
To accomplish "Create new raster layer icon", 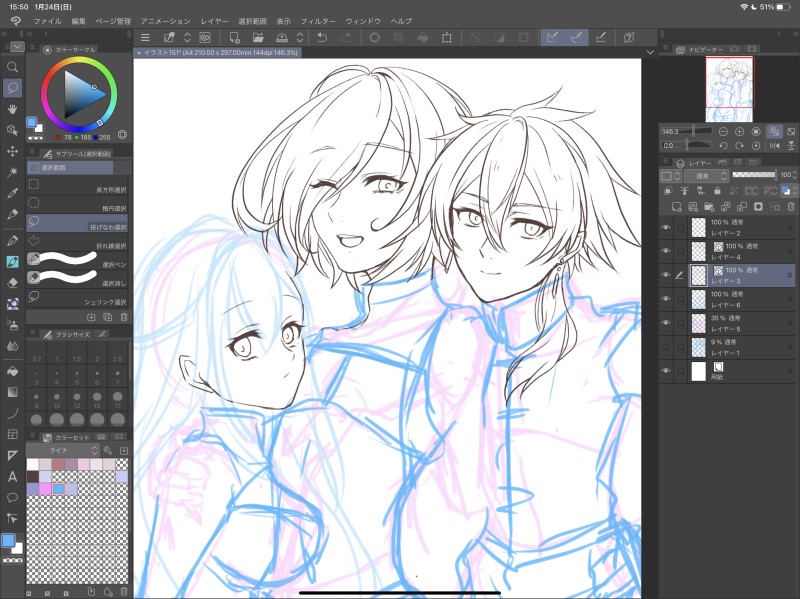I will [677, 207].
